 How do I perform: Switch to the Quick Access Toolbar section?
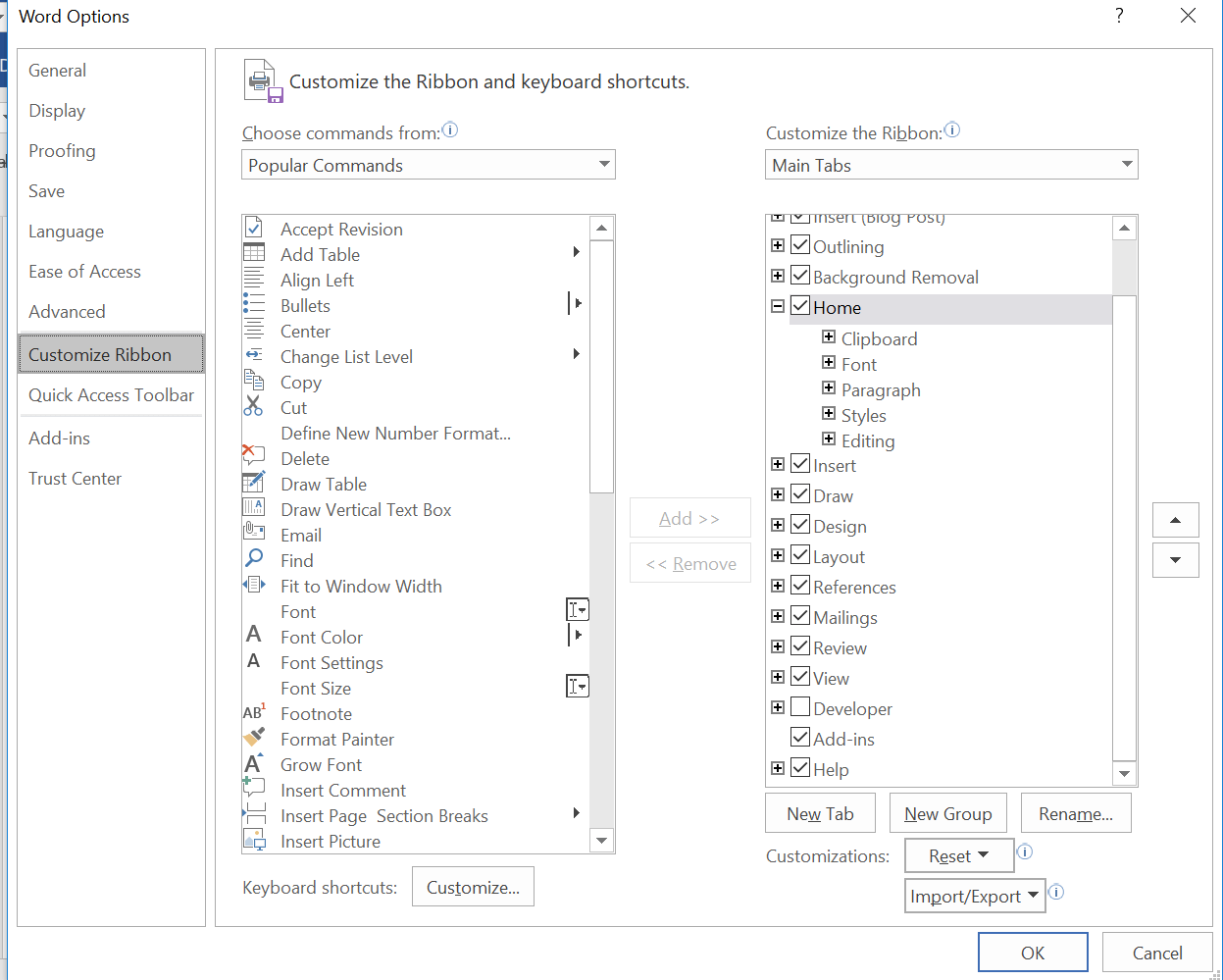[x=111, y=395]
